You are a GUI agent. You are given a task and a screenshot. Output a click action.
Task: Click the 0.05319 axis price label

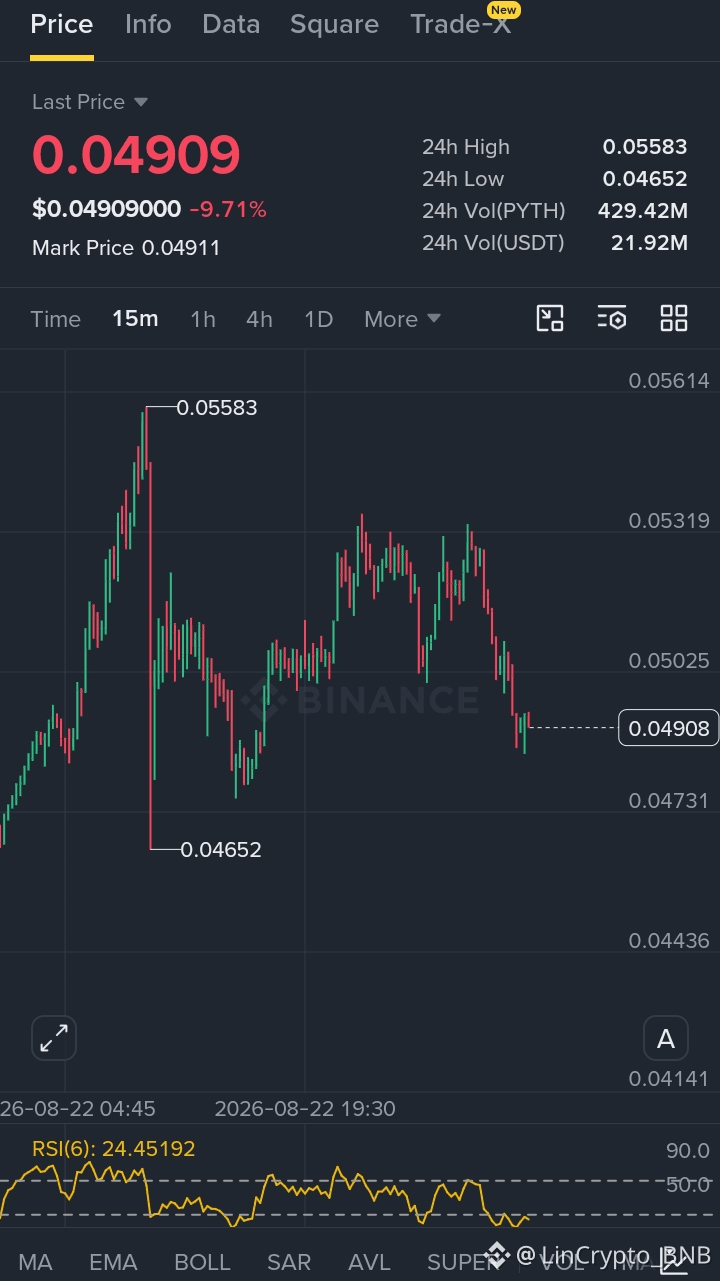(x=669, y=521)
